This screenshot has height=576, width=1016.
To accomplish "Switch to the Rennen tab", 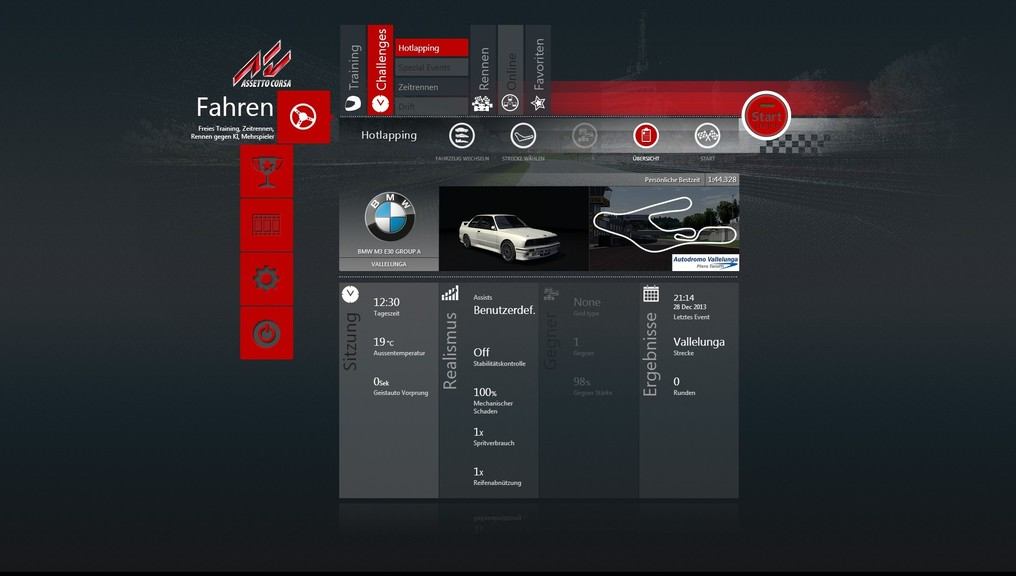I will [483, 70].
